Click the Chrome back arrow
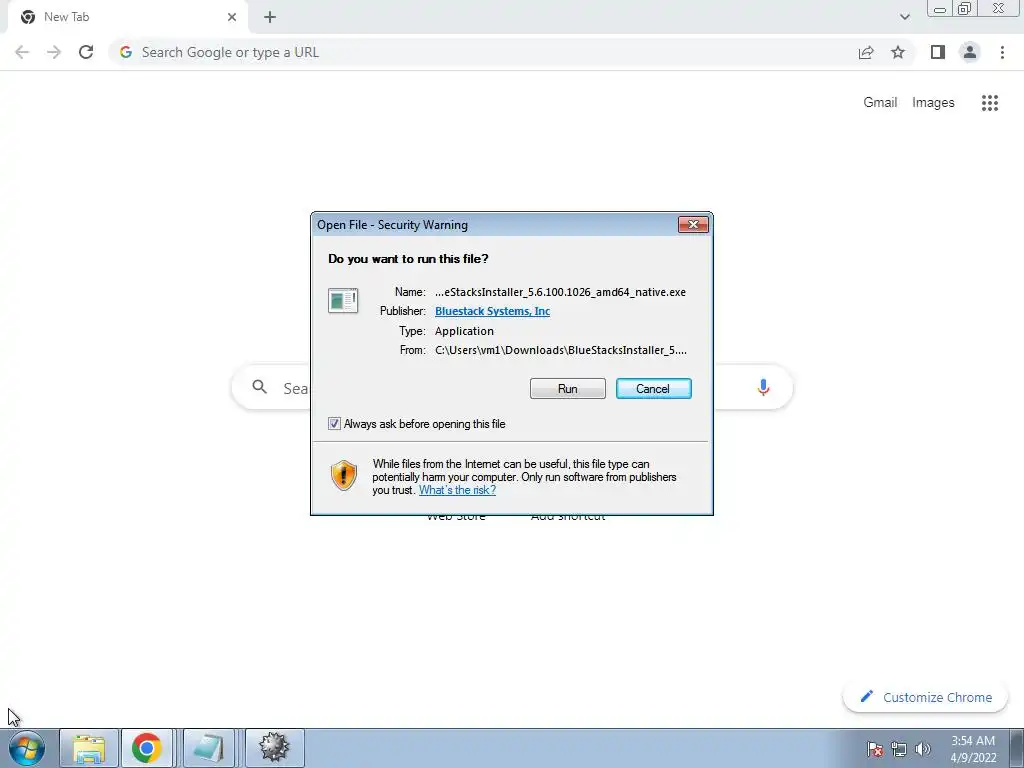 22,52
